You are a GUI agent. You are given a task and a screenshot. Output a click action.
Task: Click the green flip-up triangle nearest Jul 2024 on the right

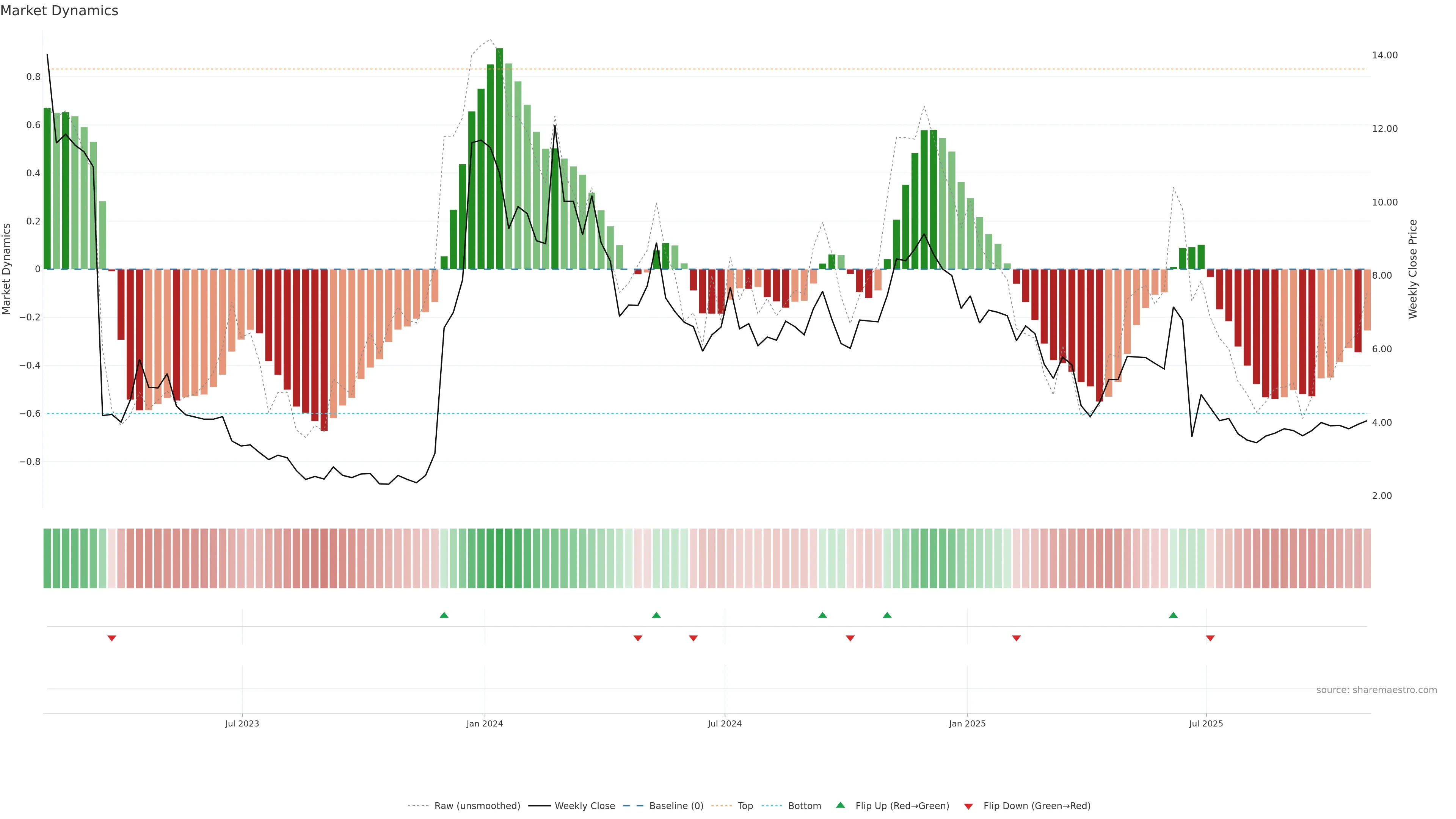[x=822, y=615]
